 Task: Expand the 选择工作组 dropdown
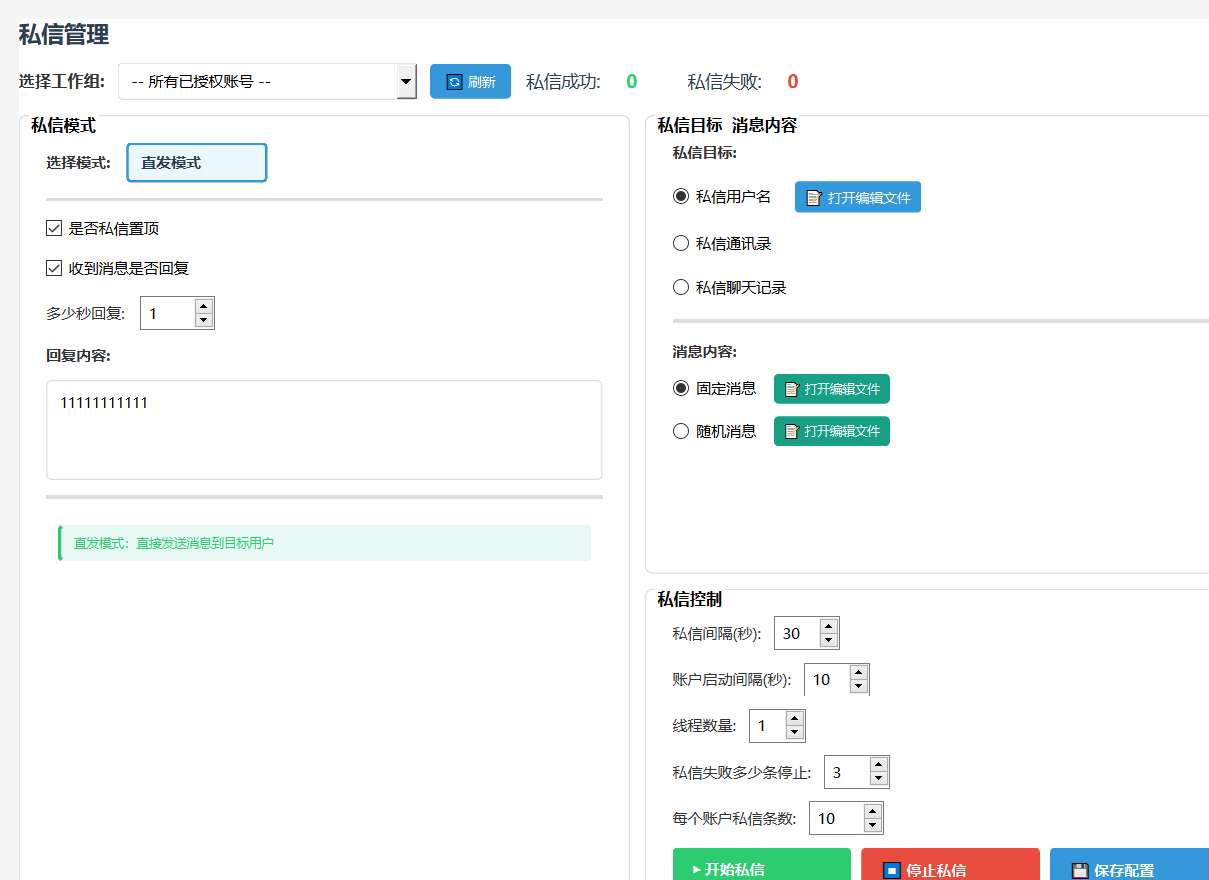pyautogui.click(x=406, y=82)
